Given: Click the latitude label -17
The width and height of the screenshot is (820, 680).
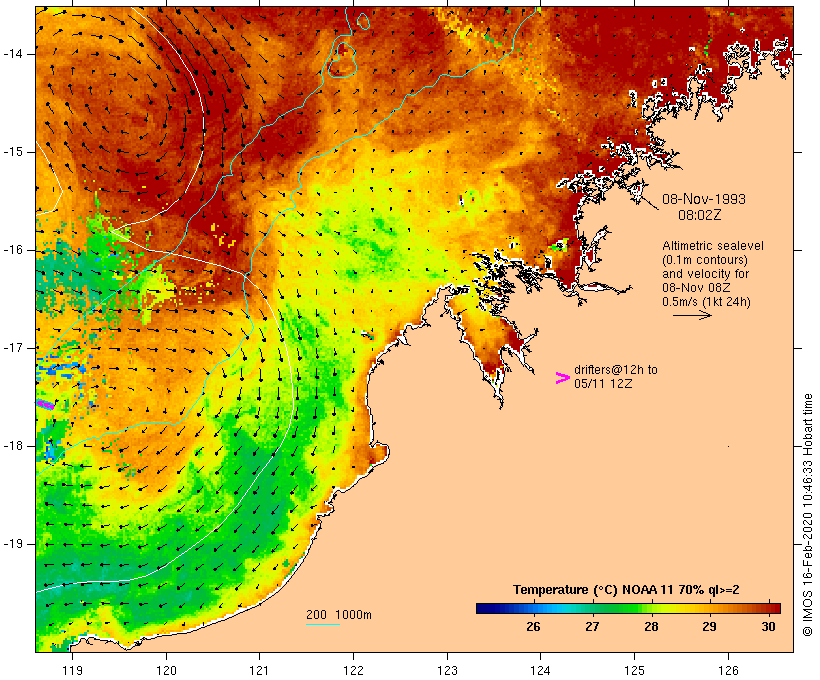Looking at the screenshot, I should coord(13,348).
